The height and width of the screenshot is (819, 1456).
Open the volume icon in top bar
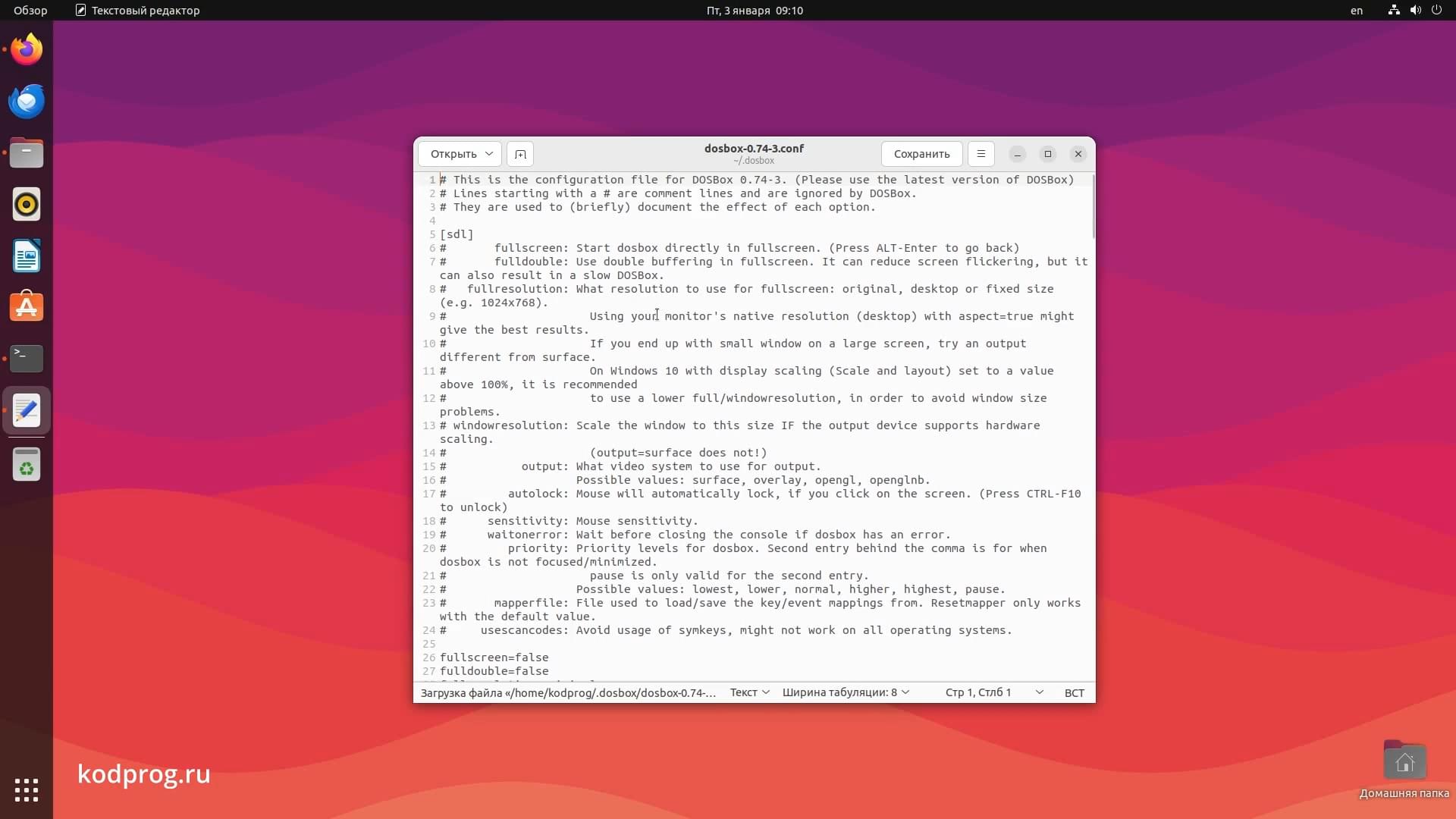click(x=1415, y=11)
